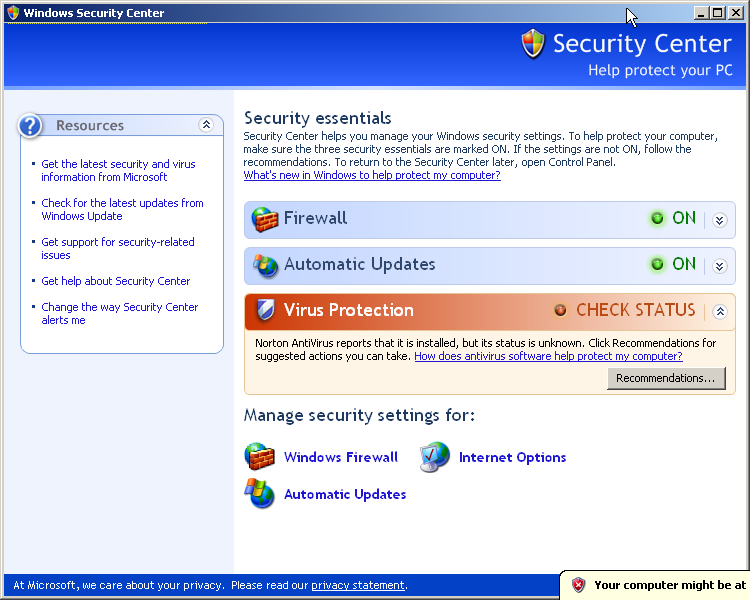
Task: Click the Firewall section heading text
Action: [x=315, y=218]
